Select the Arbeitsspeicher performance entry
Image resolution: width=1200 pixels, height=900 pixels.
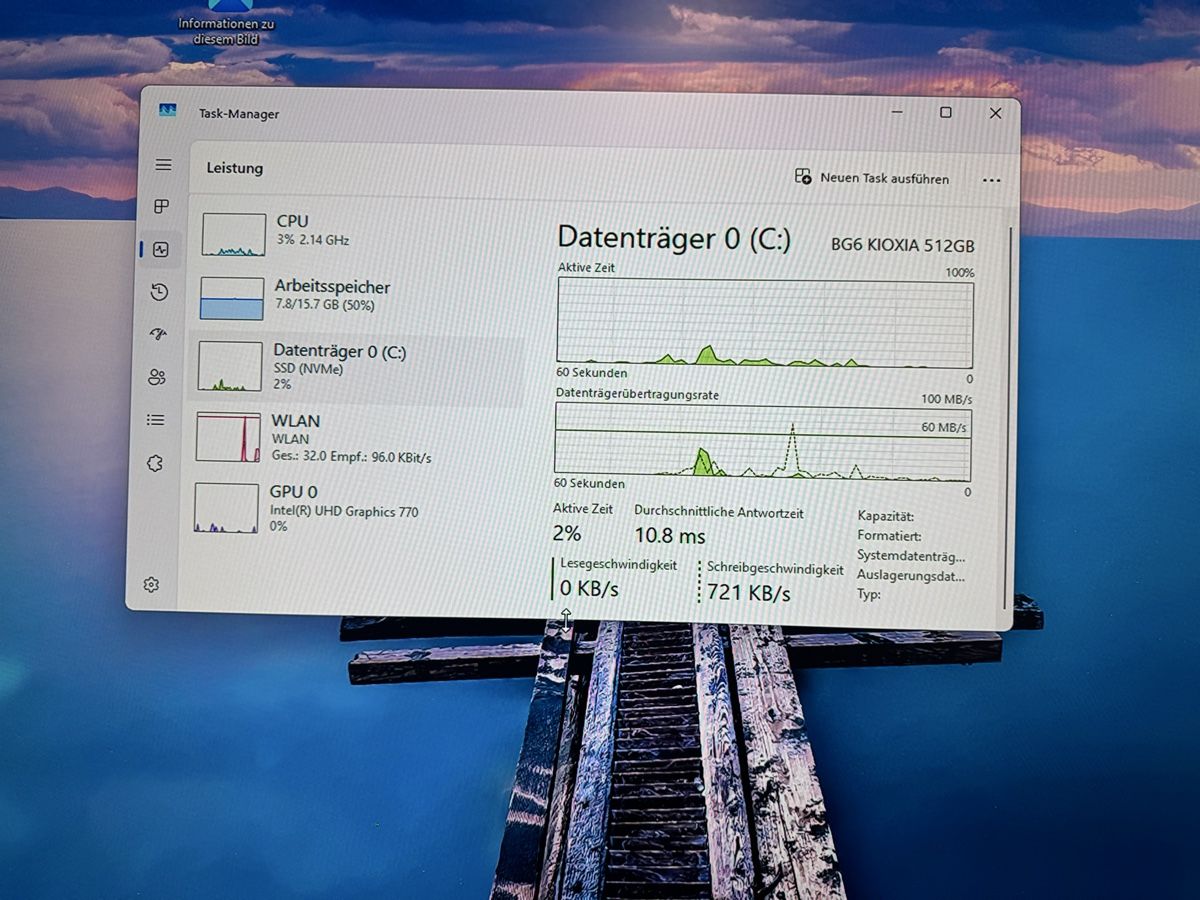tap(358, 297)
